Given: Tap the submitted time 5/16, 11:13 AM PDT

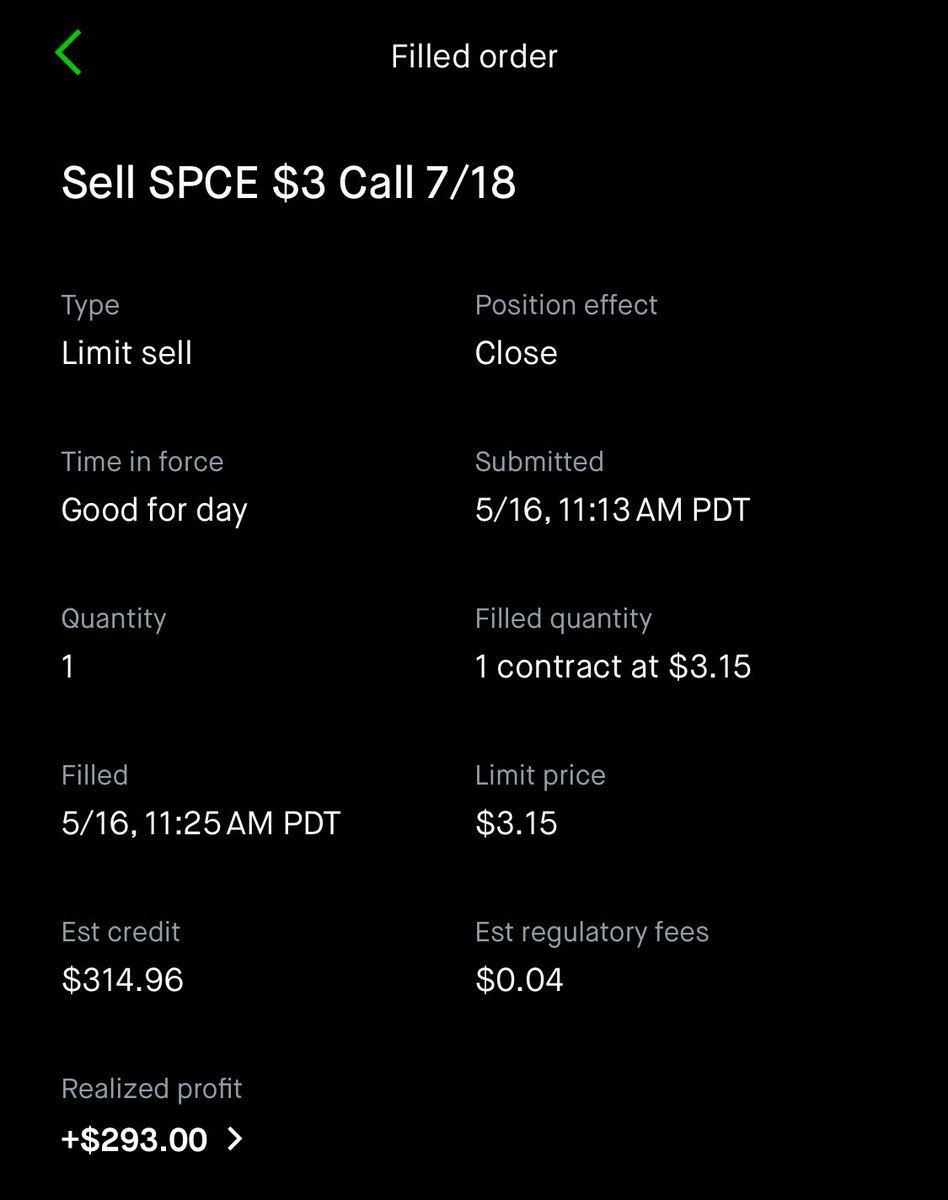Looking at the screenshot, I should [612, 510].
